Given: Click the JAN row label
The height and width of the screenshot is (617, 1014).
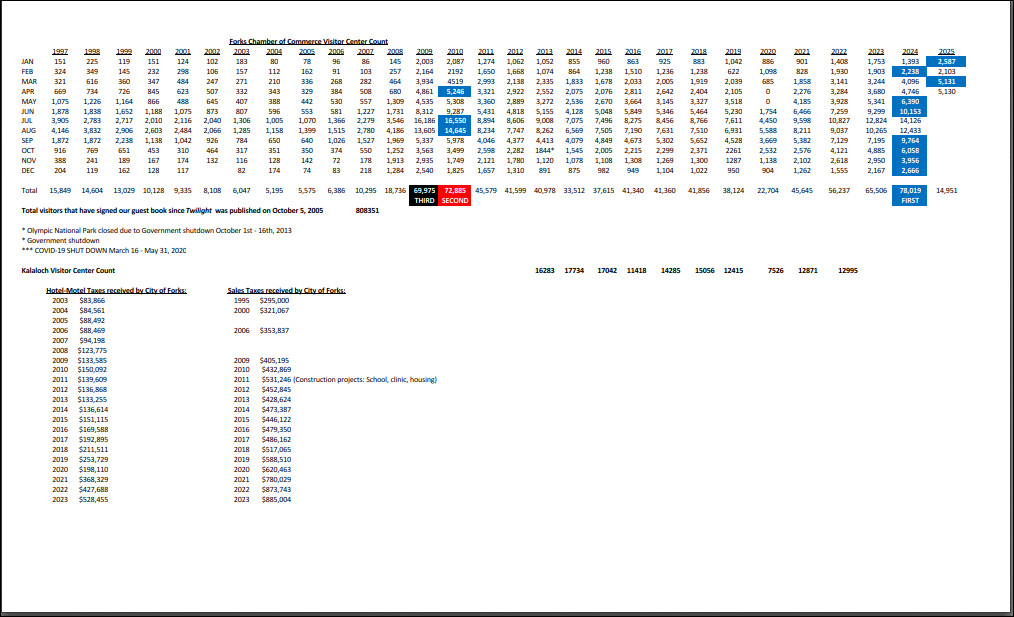Looking at the screenshot, I should click(27, 62).
